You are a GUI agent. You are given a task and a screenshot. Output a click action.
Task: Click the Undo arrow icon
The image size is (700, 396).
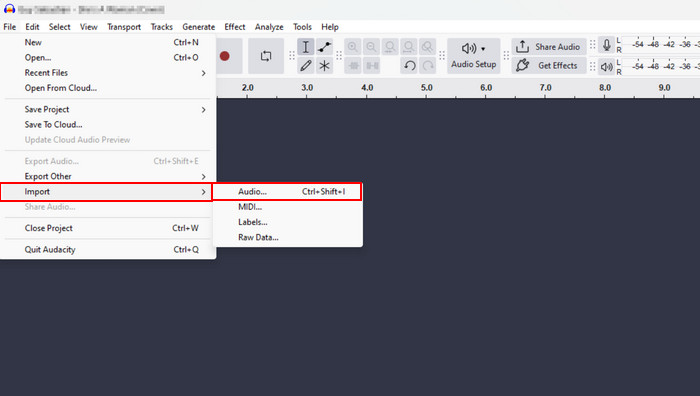tap(409, 66)
